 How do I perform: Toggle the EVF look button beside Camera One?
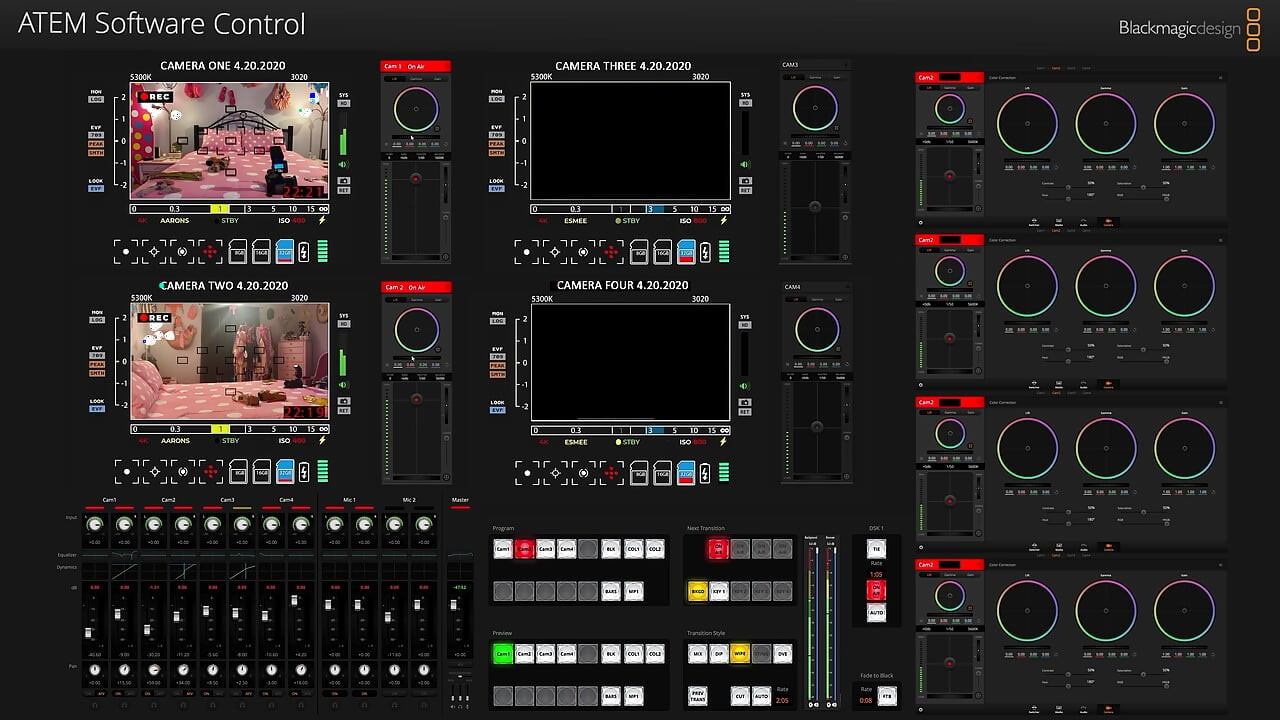click(x=96, y=188)
